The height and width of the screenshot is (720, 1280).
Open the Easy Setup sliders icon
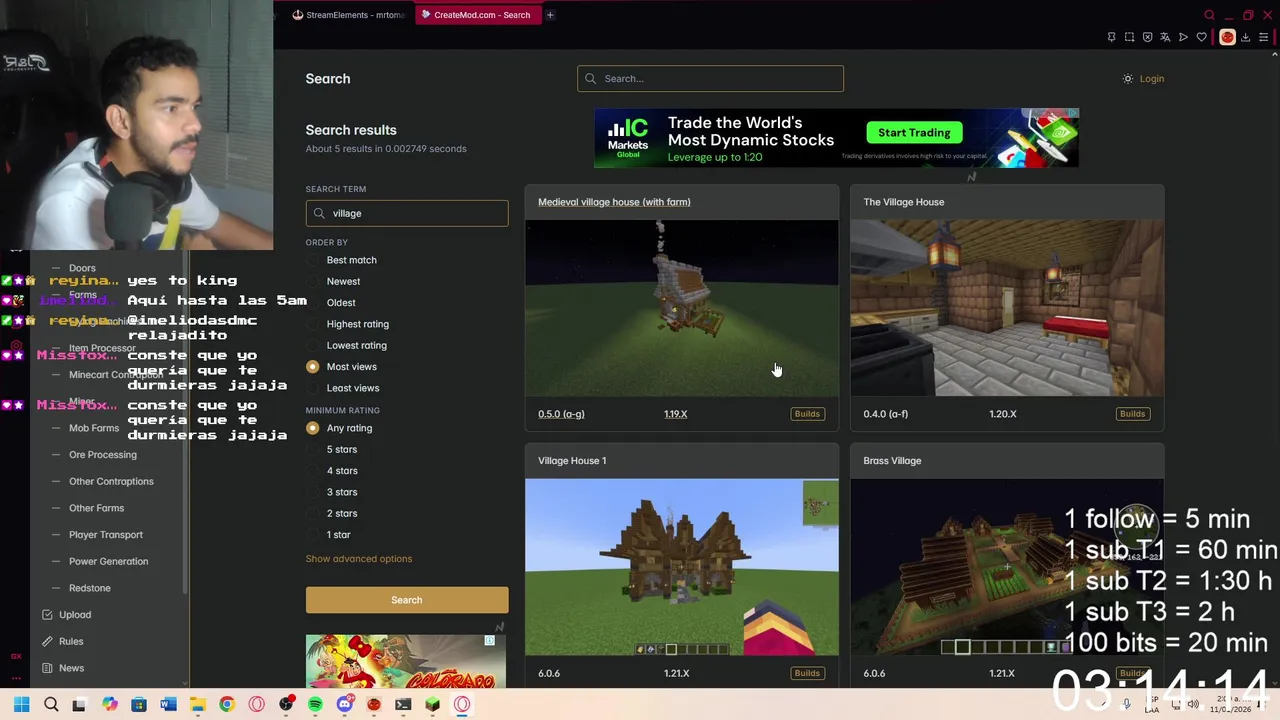[x=1263, y=37]
